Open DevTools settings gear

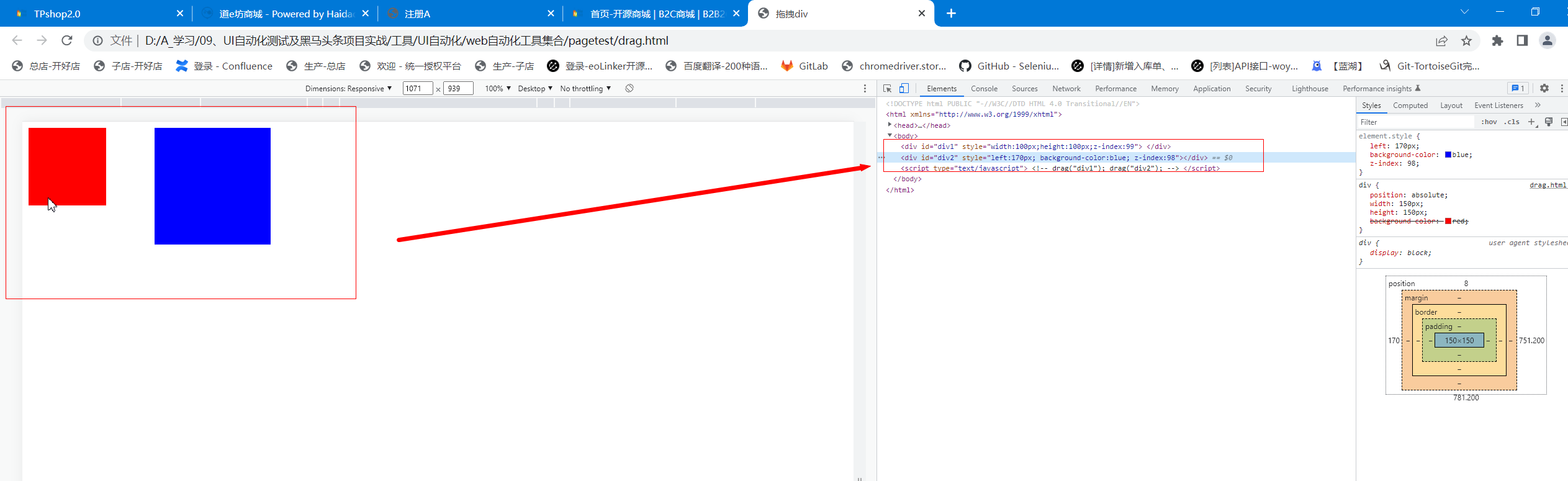pos(1544,88)
